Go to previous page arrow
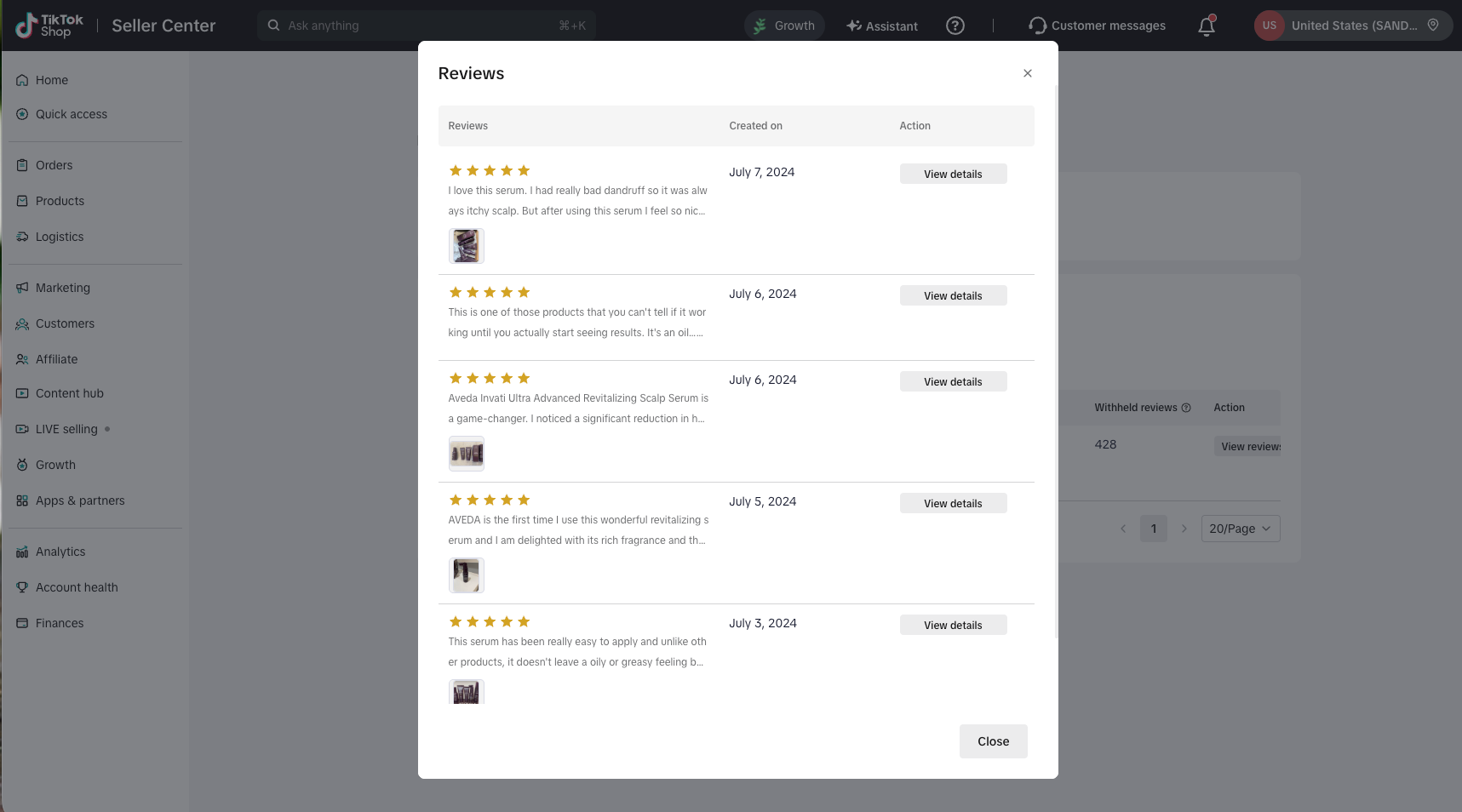The width and height of the screenshot is (1462, 812). pos(1123,529)
